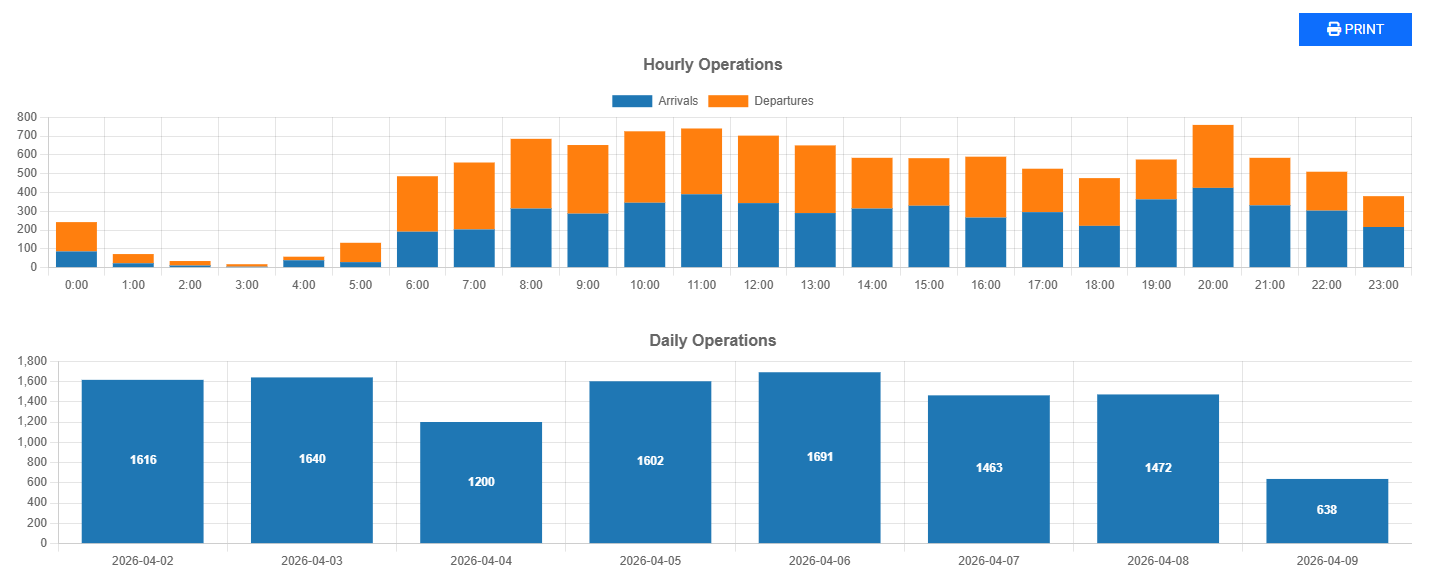Select the 2026-04-03 bar labeled 1640

pyautogui.click(x=312, y=459)
